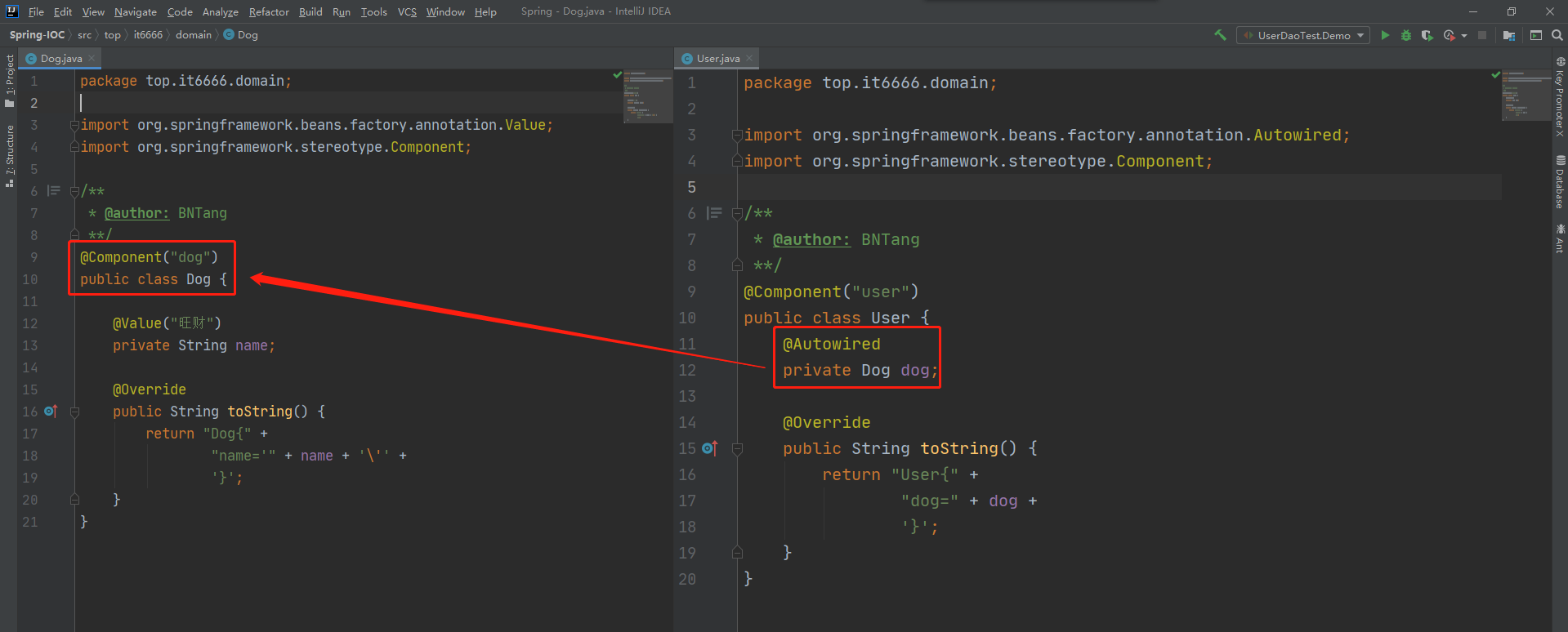Open the VCS menu
Screen dimensions: 1568x632
[407, 11]
